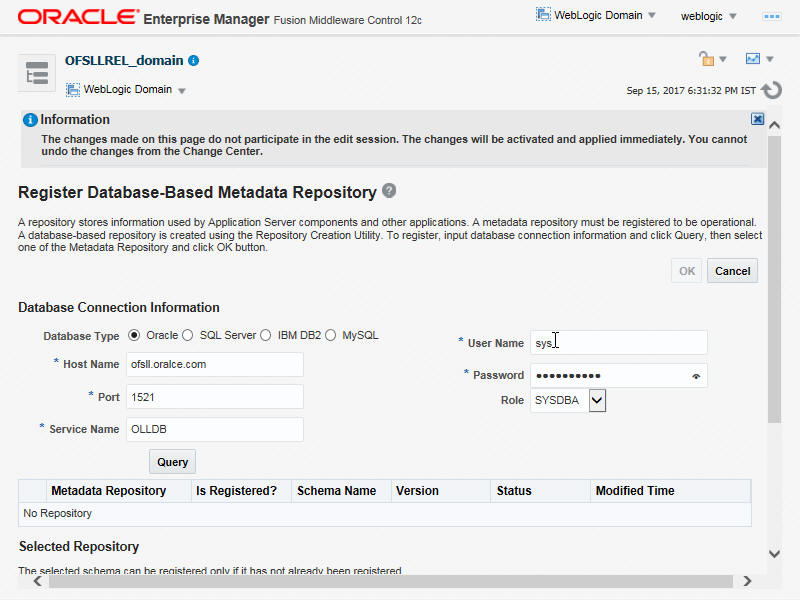This screenshot has width=800, height=600.
Task: Click the Schema Name column header
Action: tap(341, 491)
